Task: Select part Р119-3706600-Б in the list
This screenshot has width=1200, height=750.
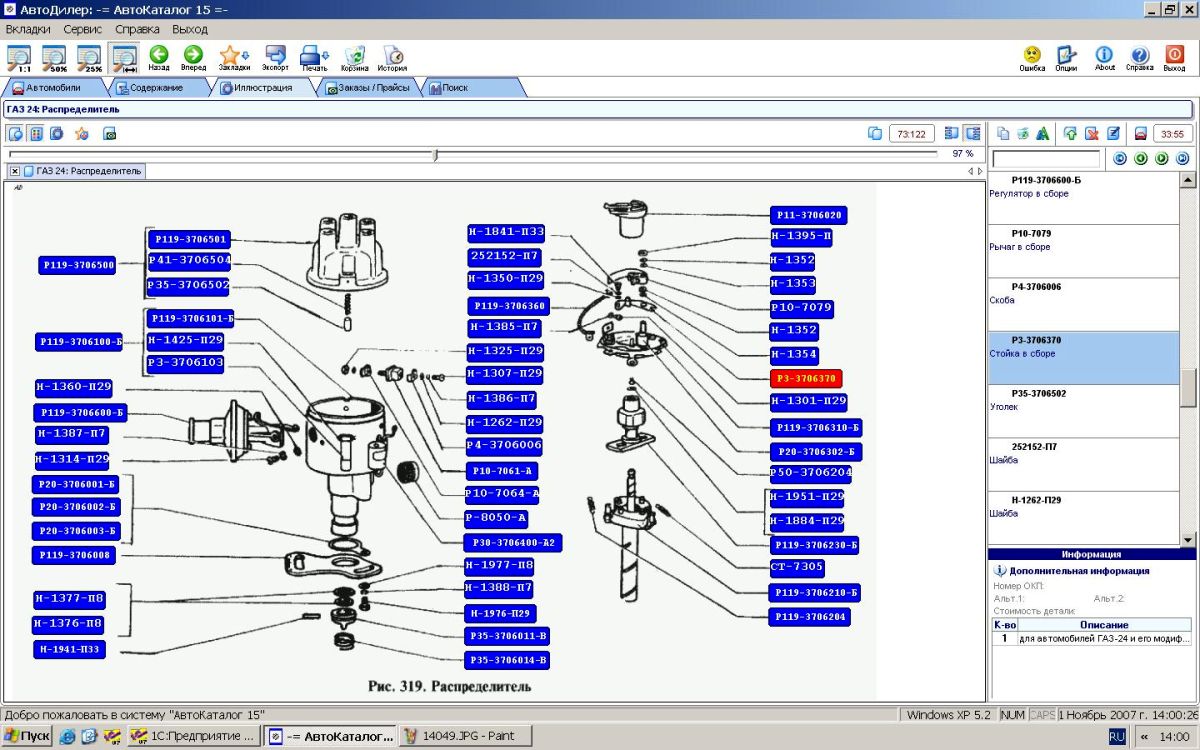Action: pos(1083,198)
